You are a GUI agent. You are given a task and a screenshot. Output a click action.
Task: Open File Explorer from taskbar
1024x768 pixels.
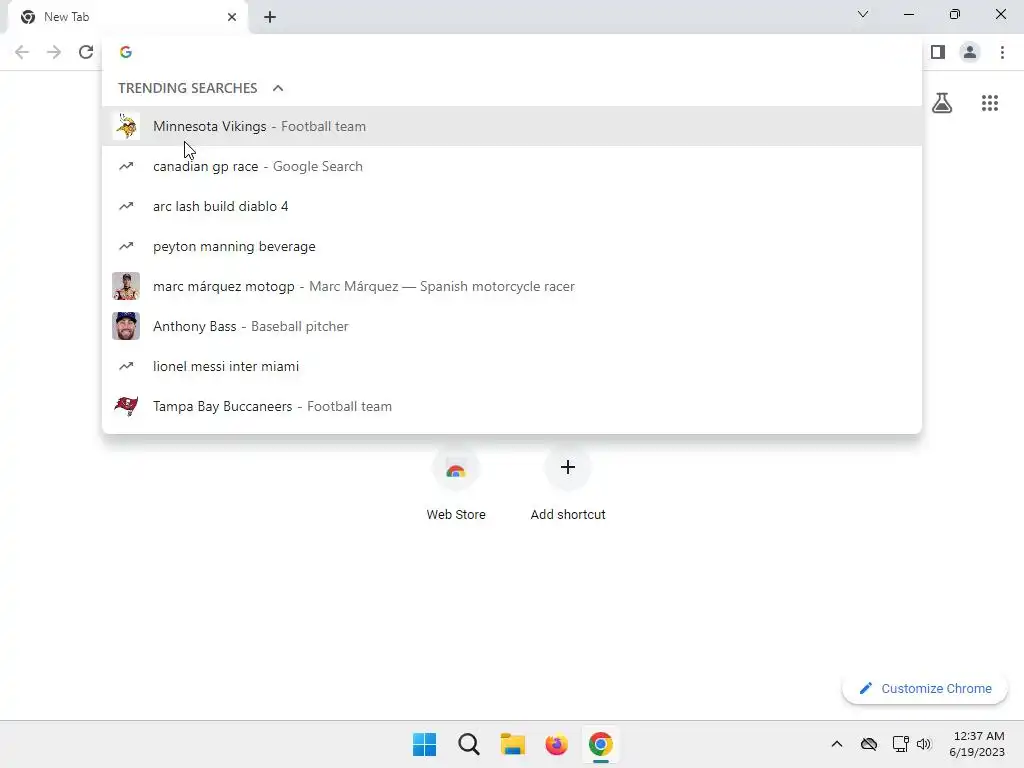(x=513, y=744)
